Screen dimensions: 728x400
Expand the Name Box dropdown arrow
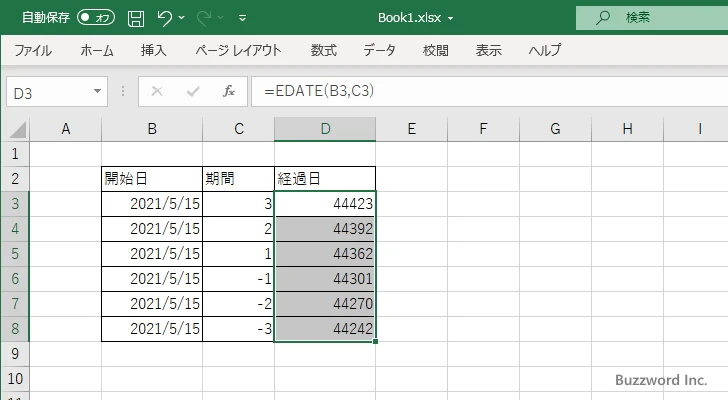98,91
